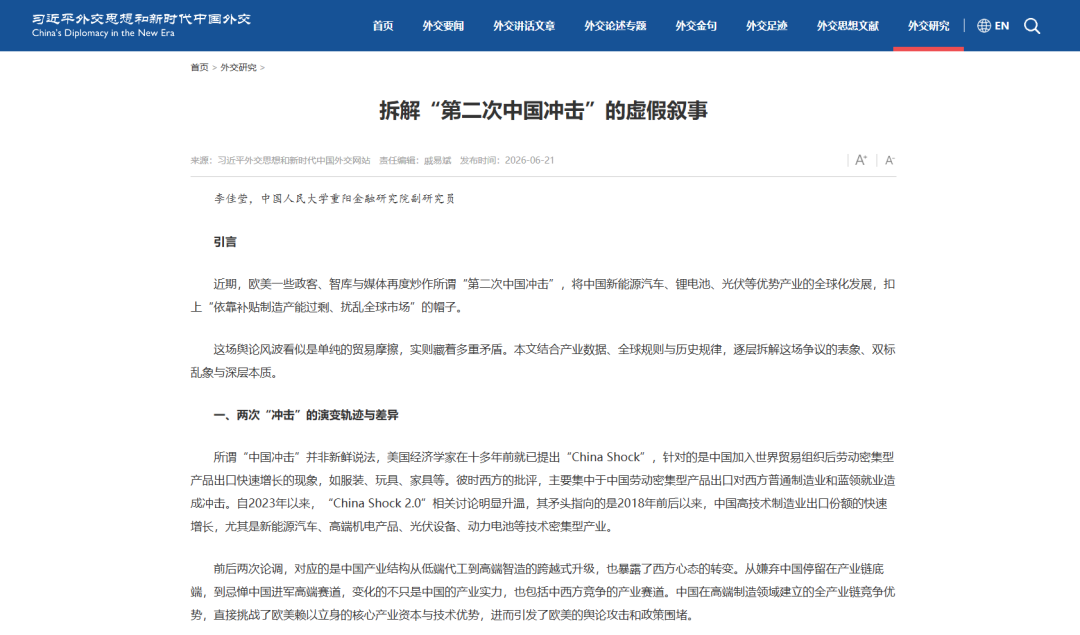Click the 引言 section heading
The image size is (1080, 635).
(225, 242)
